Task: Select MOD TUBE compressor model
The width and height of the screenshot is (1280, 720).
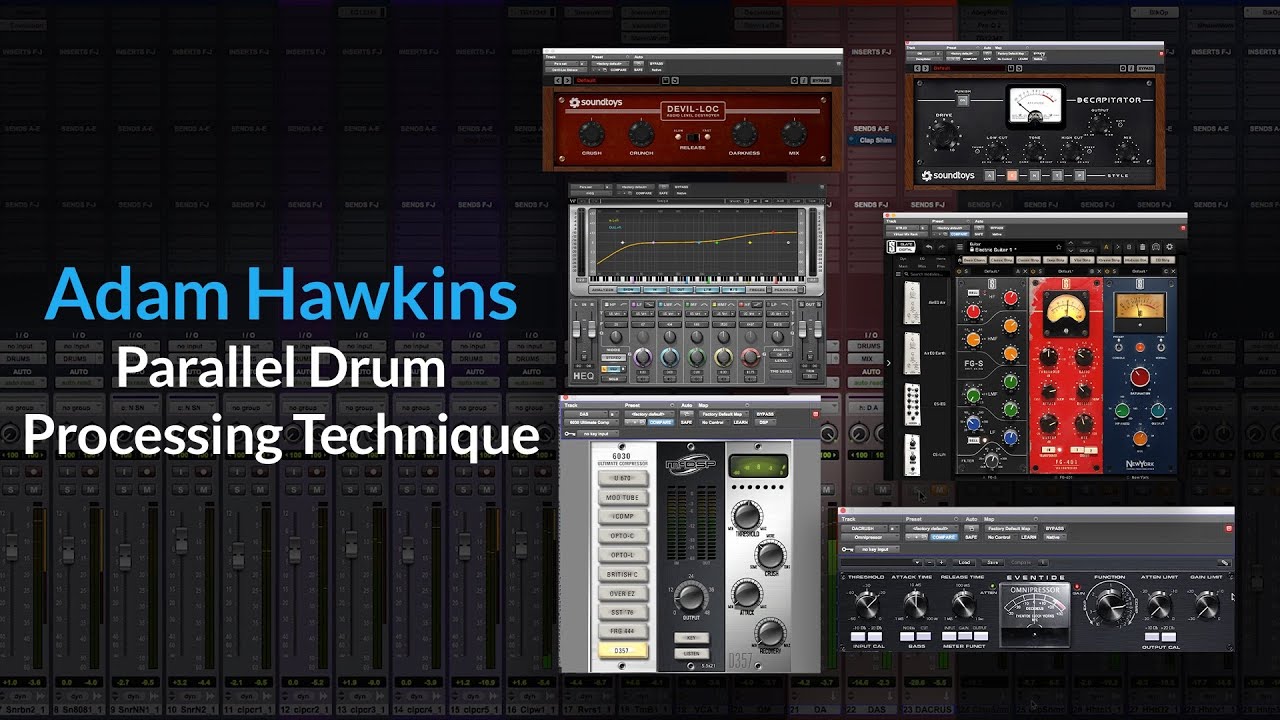Action: coord(622,497)
